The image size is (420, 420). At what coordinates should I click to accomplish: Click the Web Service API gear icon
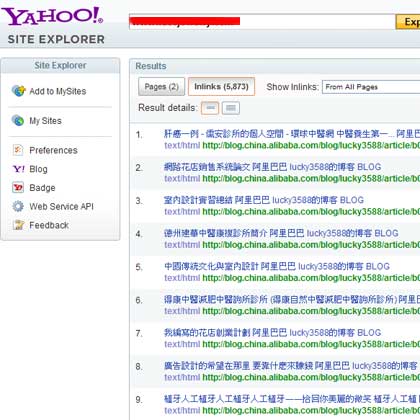pos(18,206)
